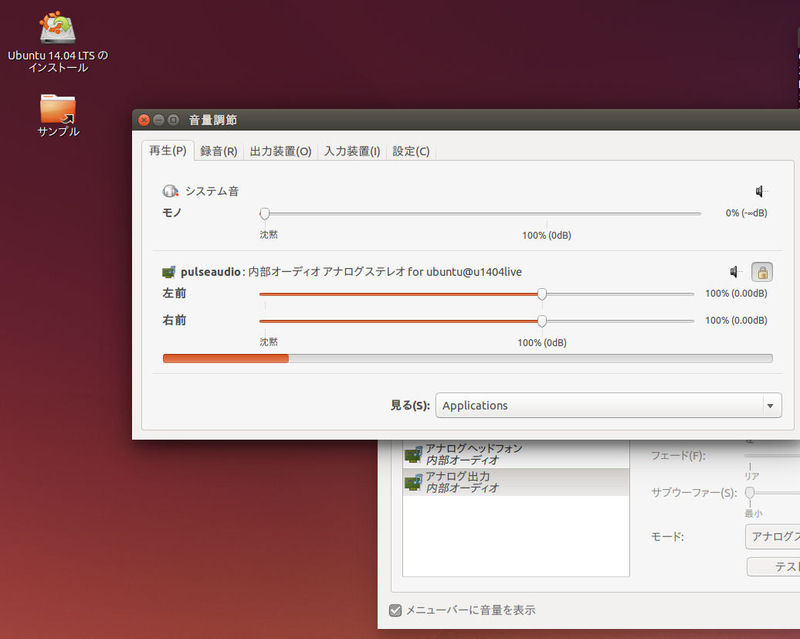The image size is (800, 639).
Task: Mute the pulseaudio stream speaker icon
Action: coord(736,272)
